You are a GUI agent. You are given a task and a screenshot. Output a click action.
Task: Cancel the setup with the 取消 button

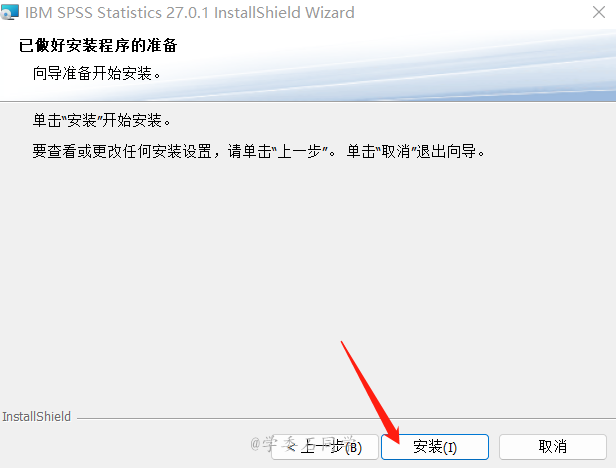(x=553, y=447)
